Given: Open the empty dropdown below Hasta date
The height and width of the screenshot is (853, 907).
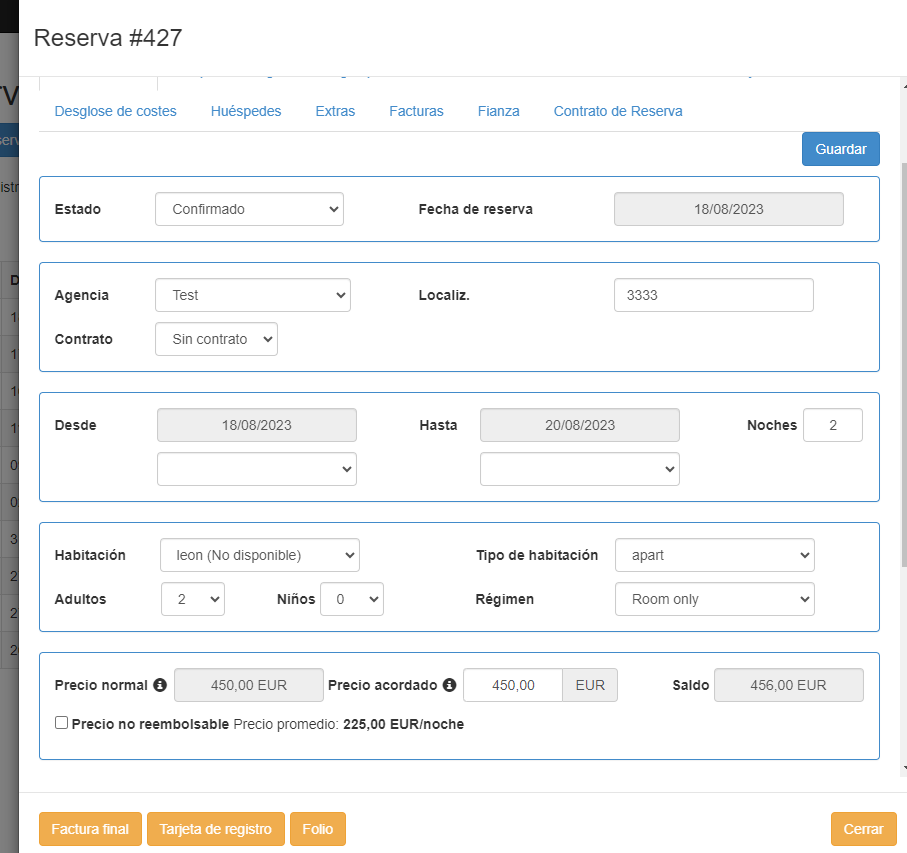Looking at the screenshot, I should [x=580, y=469].
